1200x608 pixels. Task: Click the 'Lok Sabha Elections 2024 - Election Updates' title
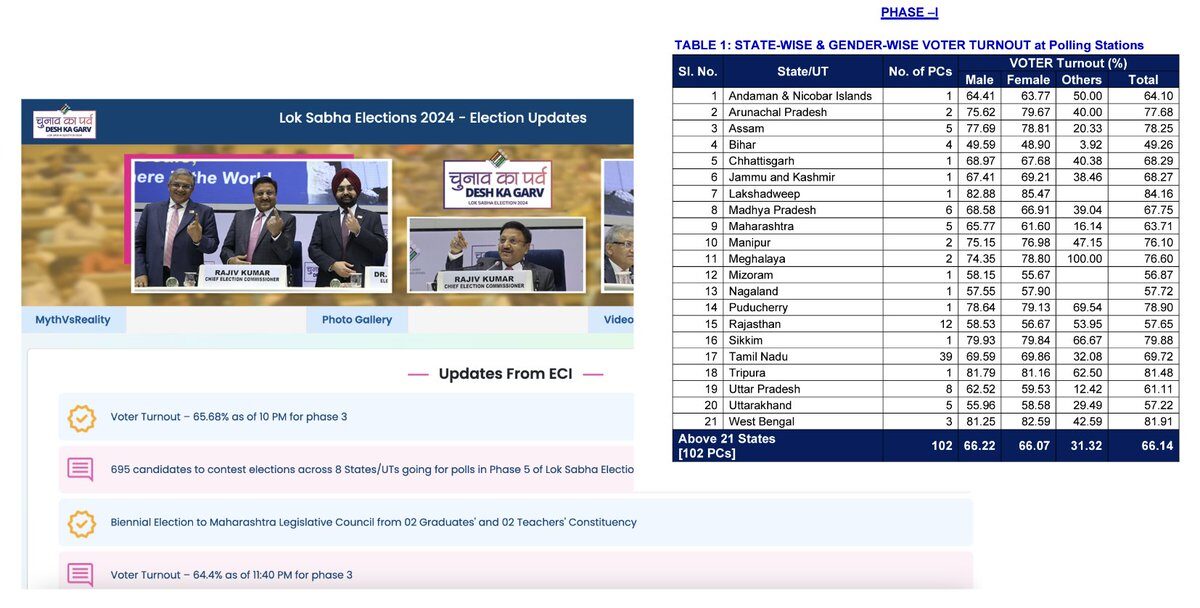click(x=433, y=118)
